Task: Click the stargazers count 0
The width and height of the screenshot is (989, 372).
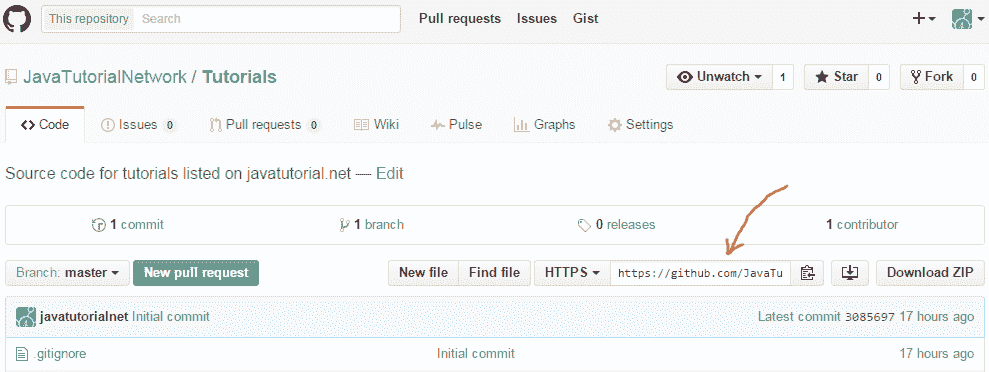Action: [879, 77]
